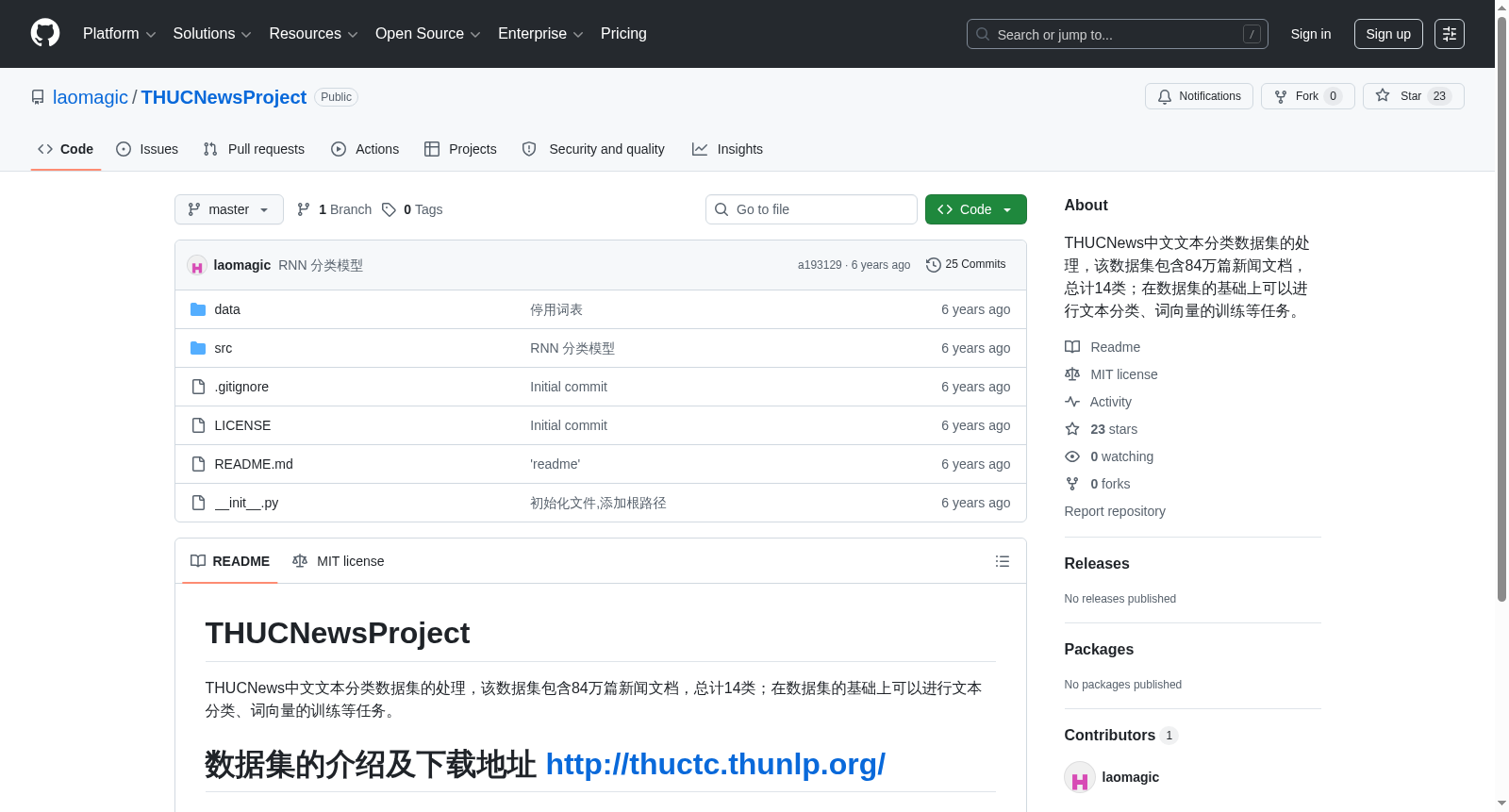Open the LICENSE file
1509x812 pixels.
242,425
